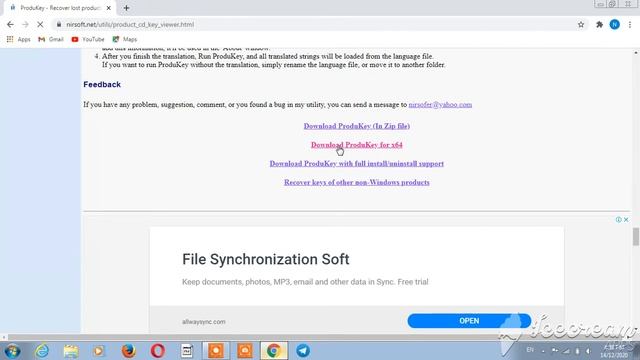Click the EN language indicator in the tray
Viewport: 640px width, 360px height.
pyautogui.click(x=530, y=350)
